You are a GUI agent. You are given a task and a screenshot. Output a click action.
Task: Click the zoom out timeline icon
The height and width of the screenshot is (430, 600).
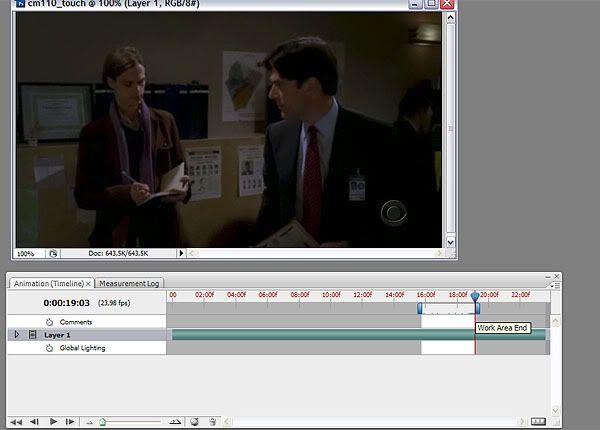pyautogui.click(x=90, y=422)
